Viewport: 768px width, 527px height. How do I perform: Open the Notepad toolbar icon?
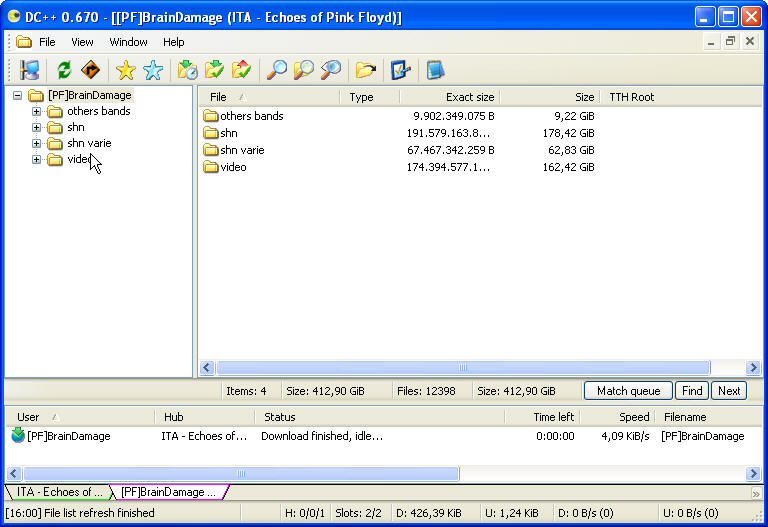[435, 70]
